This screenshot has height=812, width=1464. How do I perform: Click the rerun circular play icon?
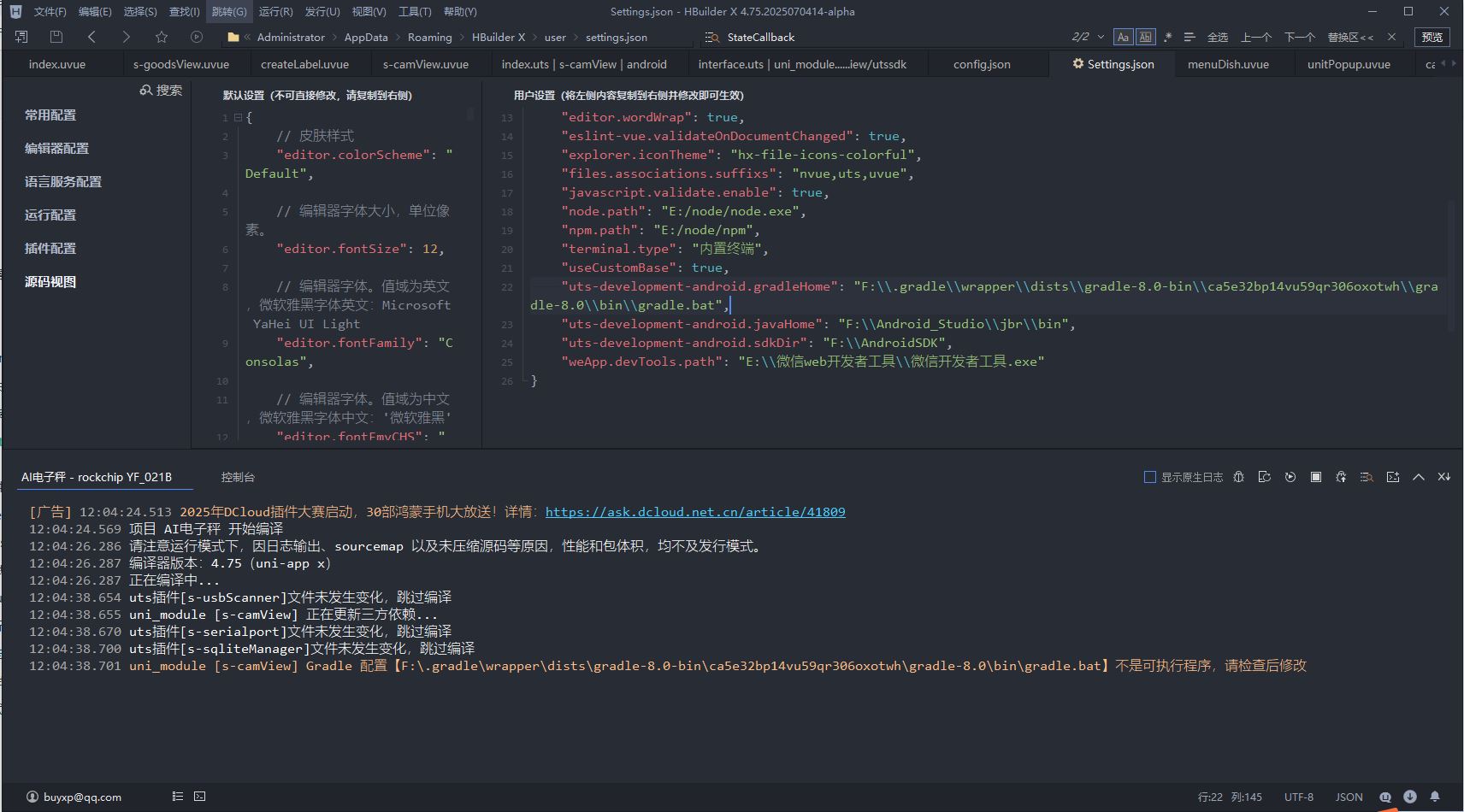(1290, 477)
